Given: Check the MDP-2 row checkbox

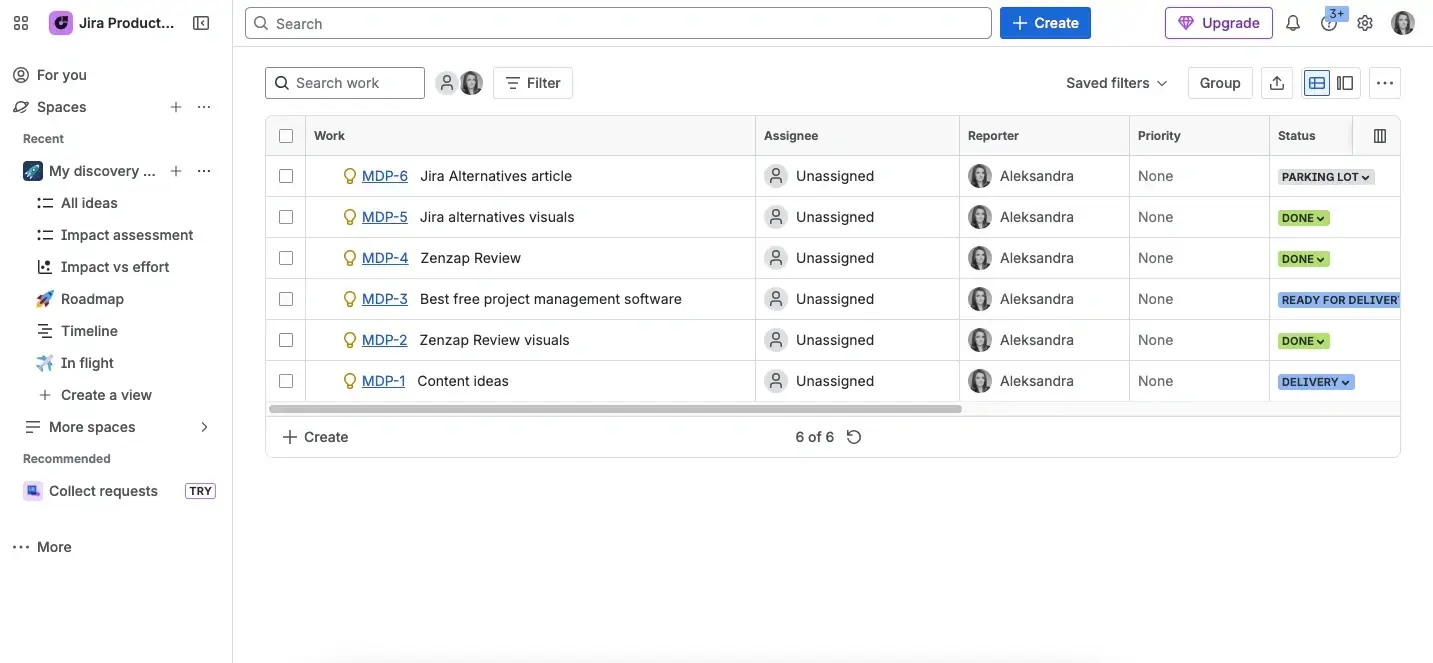Looking at the screenshot, I should click(x=286, y=340).
